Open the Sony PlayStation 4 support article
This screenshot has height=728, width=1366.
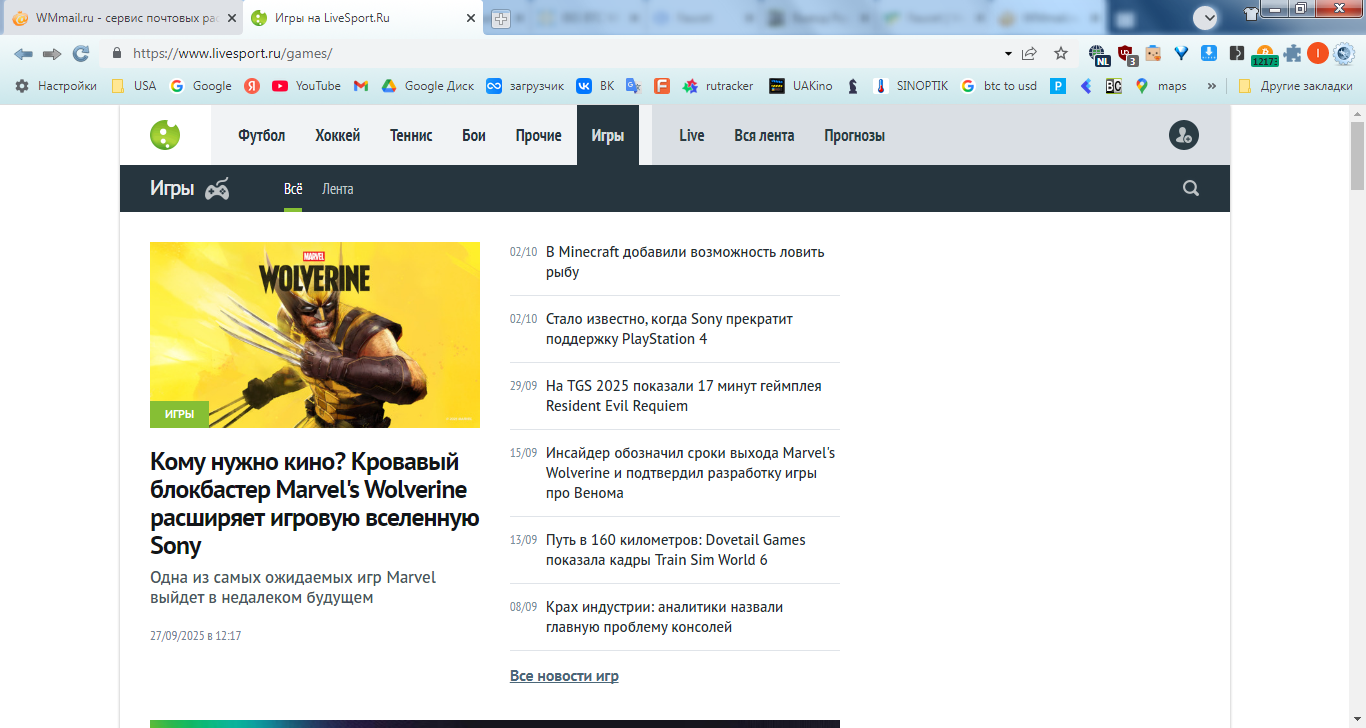coord(669,329)
